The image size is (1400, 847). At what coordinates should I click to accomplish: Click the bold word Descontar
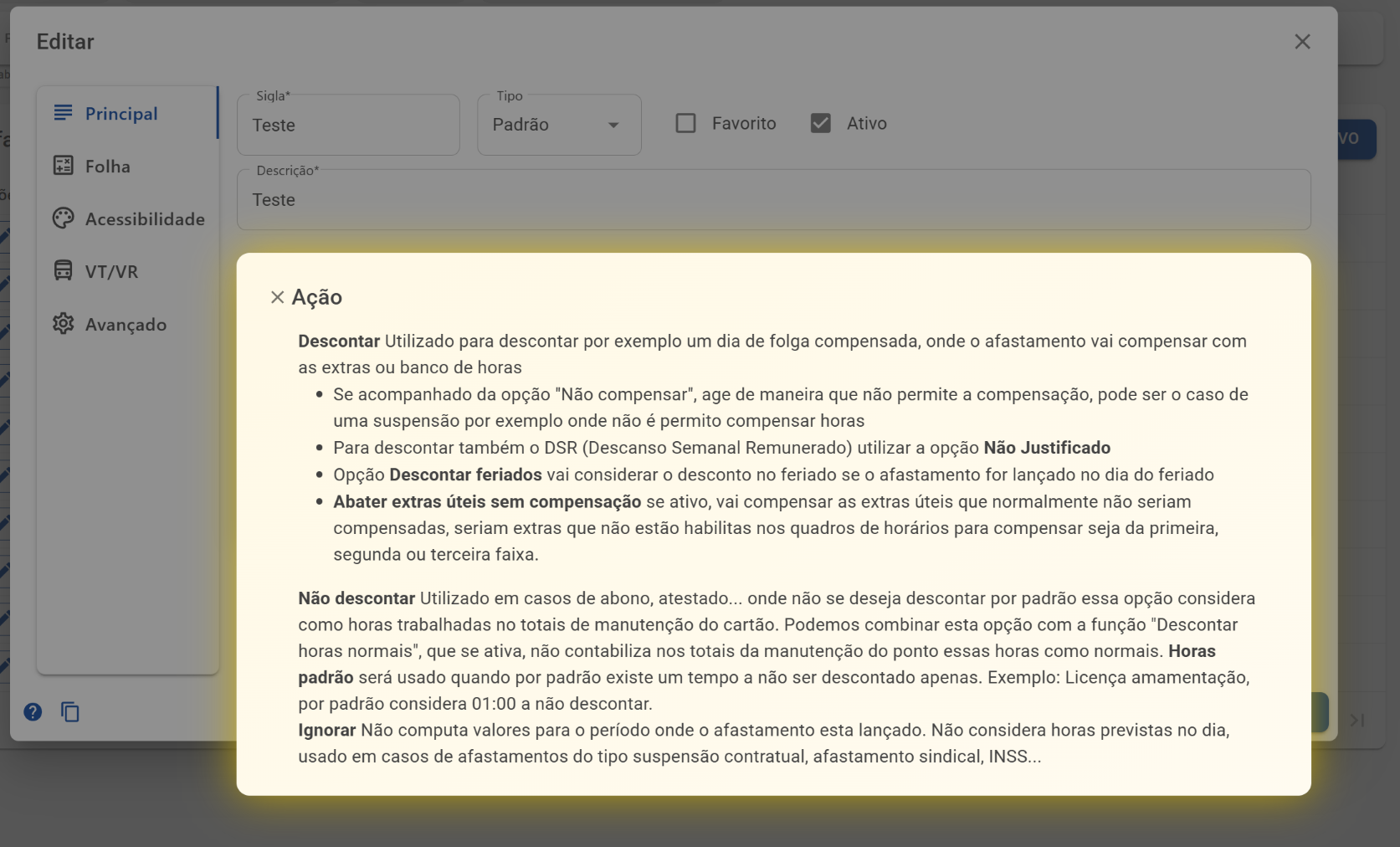pos(339,341)
